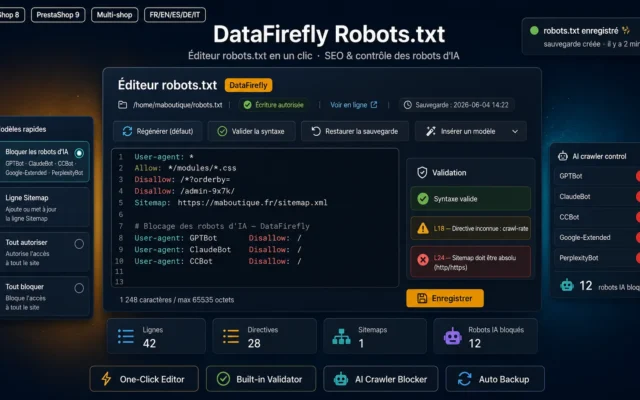
Task: Click the Valider la syntaxe checkmark icon
Action: tap(222, 131)
